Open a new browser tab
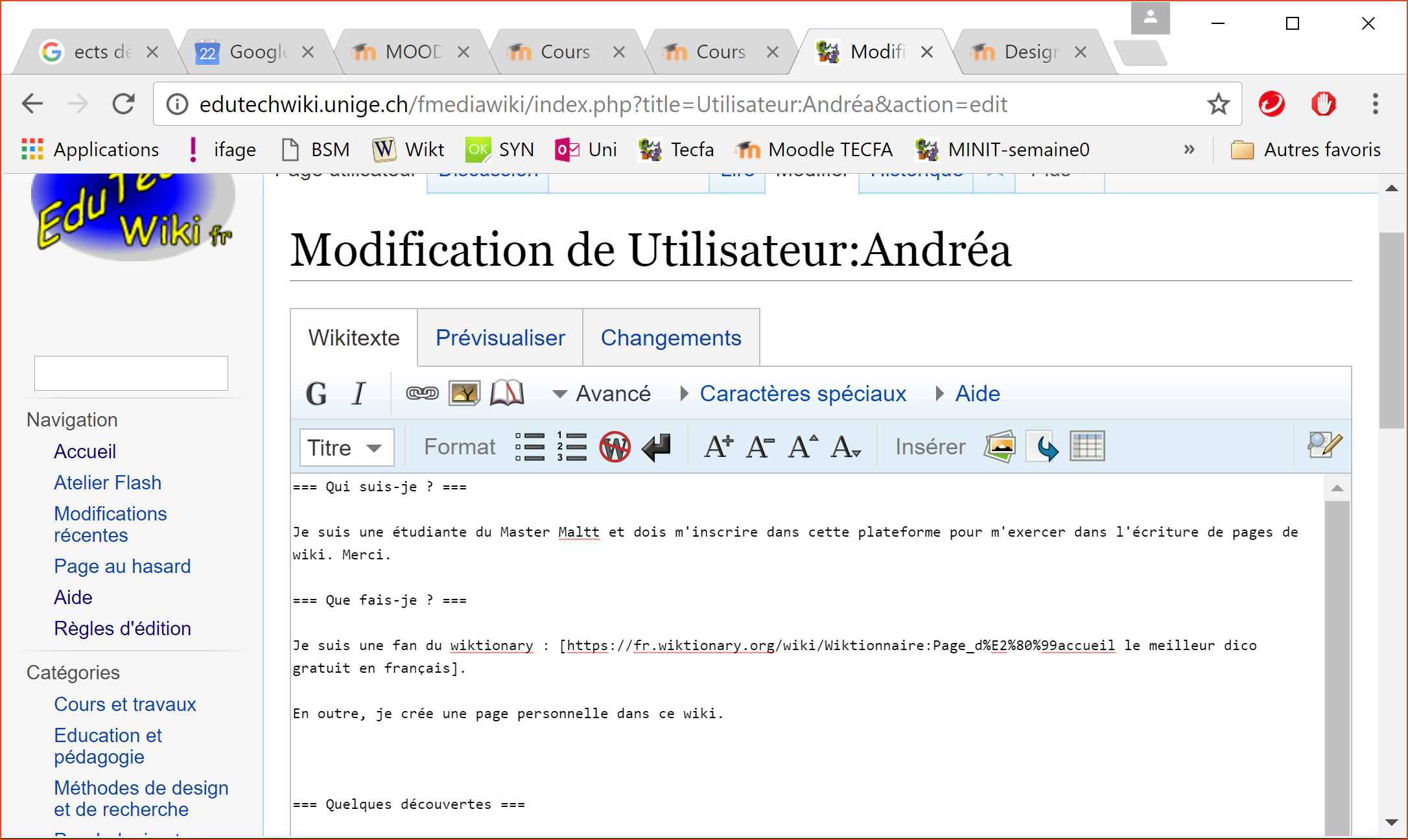The image size is (1408, 840). click(x=1141, y=52)
